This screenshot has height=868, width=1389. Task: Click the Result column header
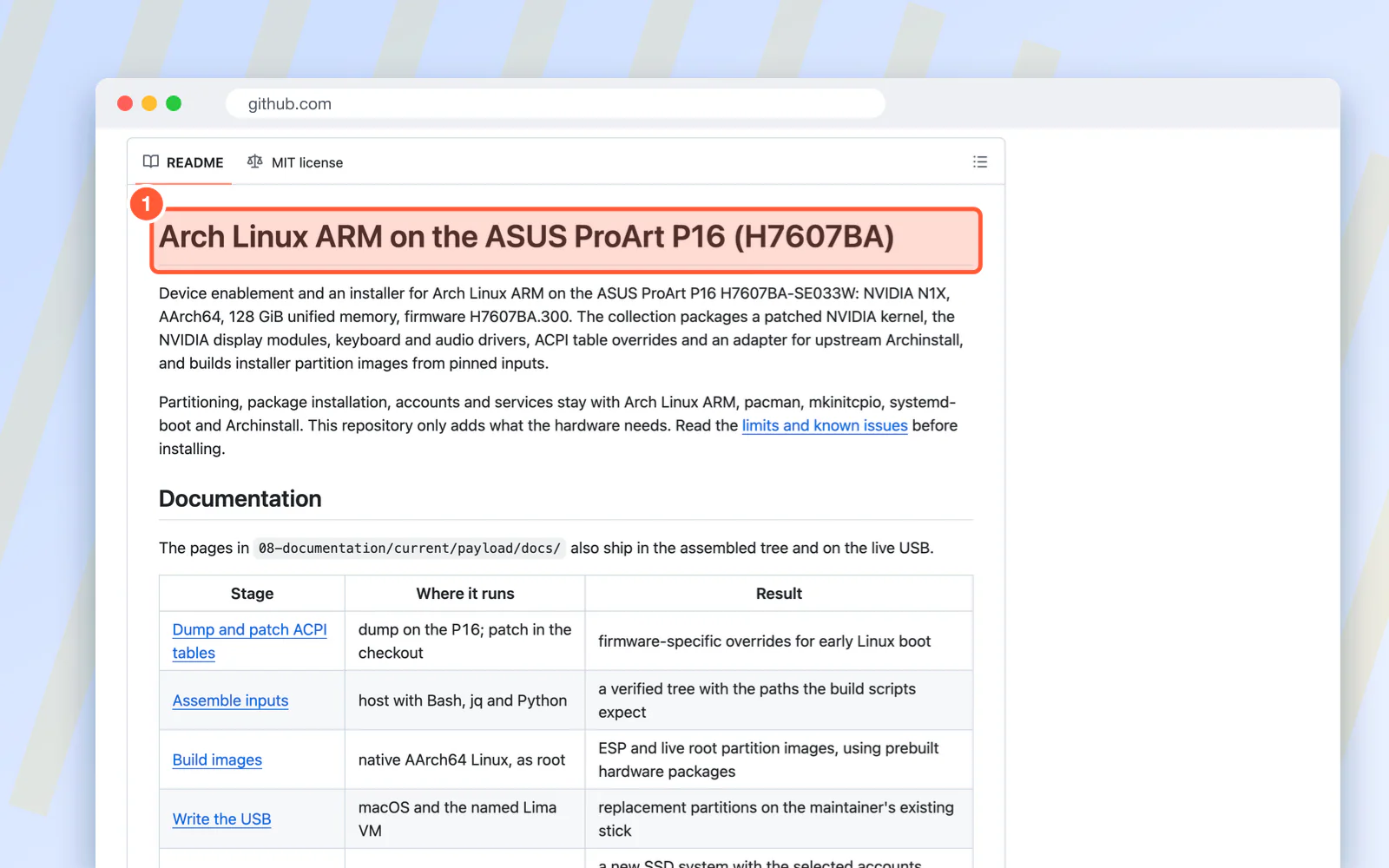(779, 594)
